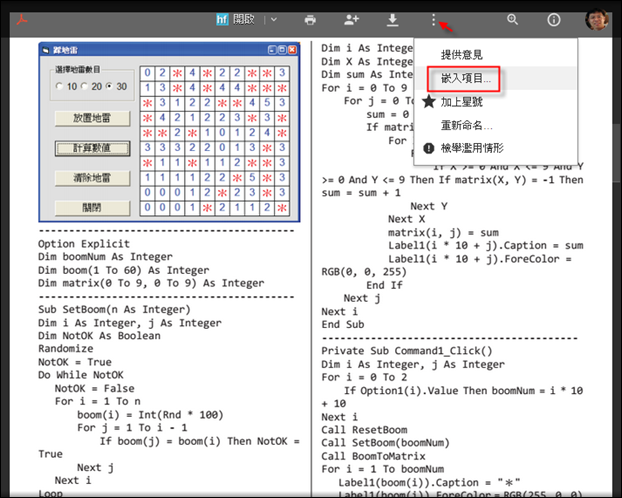Click the hf app icon beside 開啟
622x498 pixels.
tap(222, 19)
